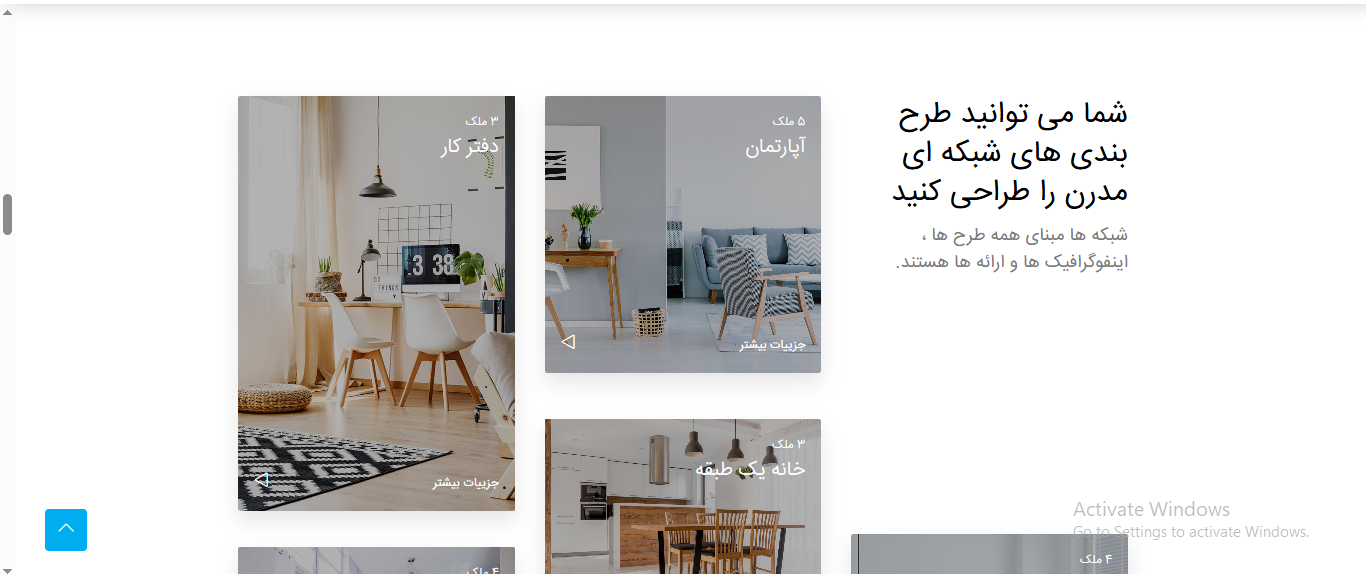Click the ۳ ملک count on دفتر کار card
The width and height of the screenshot is (1366, 574).
point(482,121)
